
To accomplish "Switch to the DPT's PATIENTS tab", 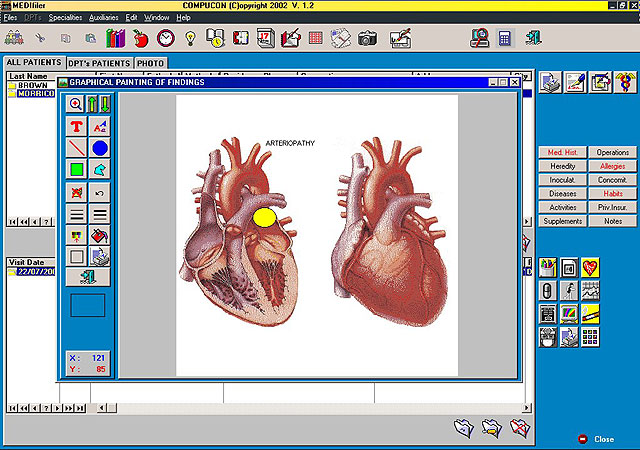I will [99, 63].
